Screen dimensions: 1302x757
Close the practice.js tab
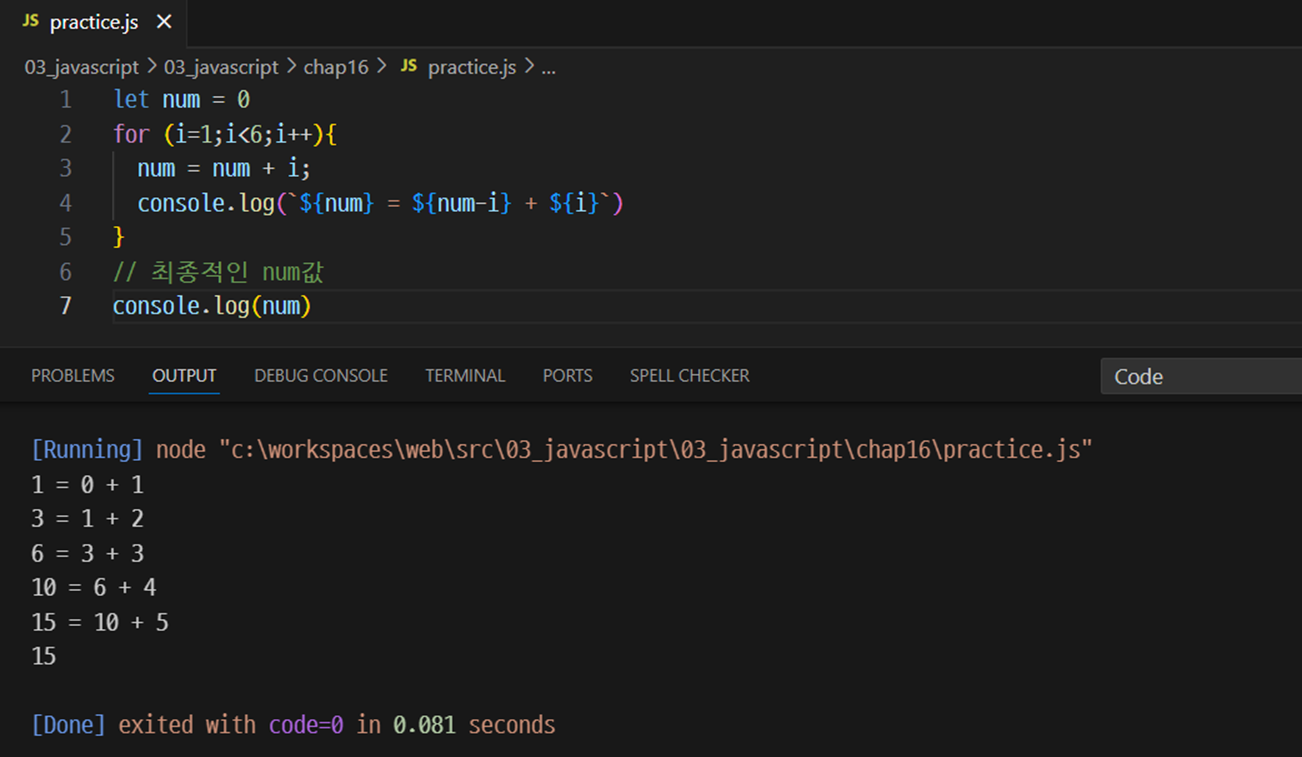[164, 22]
